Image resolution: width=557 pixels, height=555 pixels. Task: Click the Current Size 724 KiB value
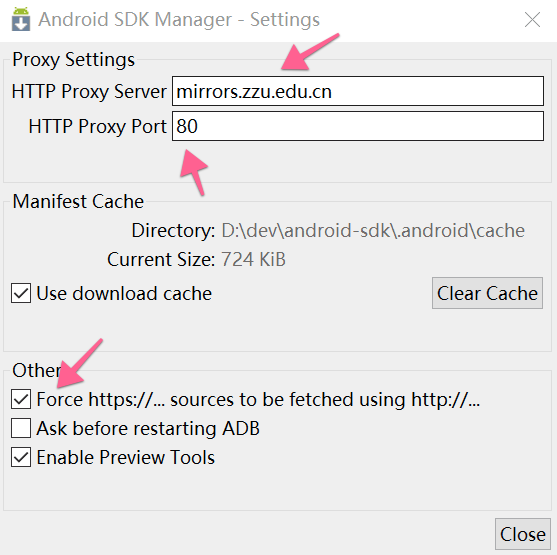click(x=253, y=259)
